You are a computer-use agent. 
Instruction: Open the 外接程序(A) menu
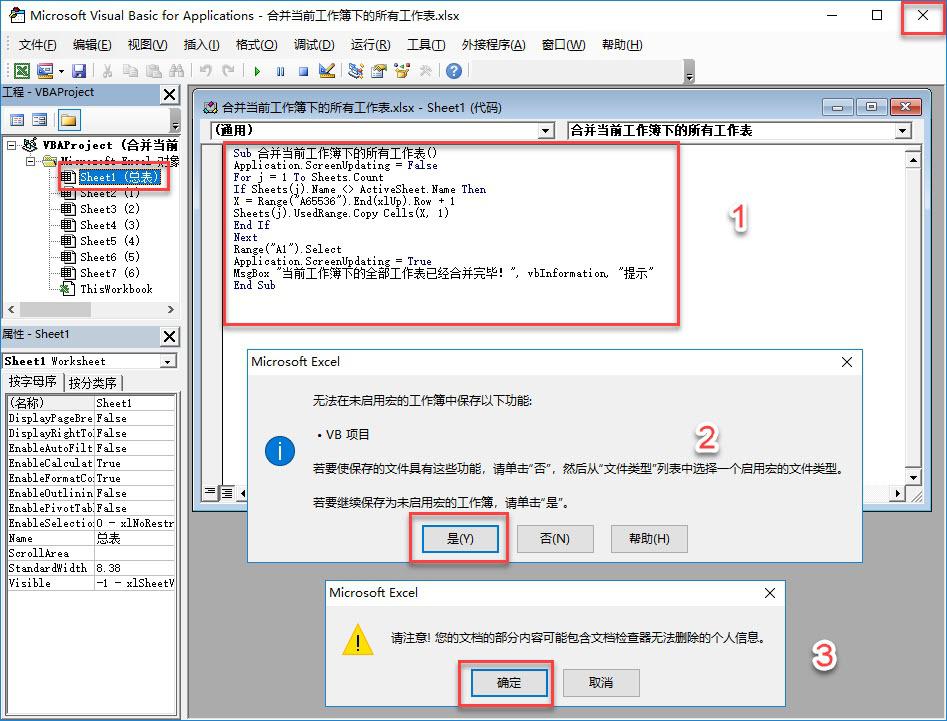click(x=493, y=45)
